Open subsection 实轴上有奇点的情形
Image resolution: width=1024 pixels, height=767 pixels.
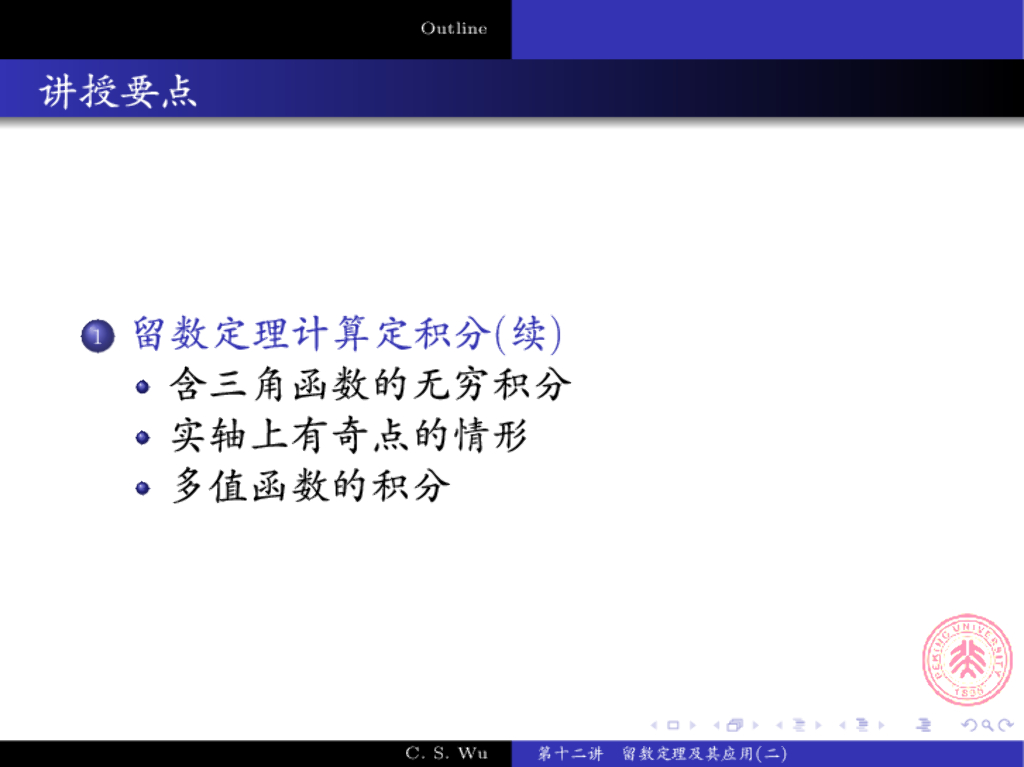[349, 435]
